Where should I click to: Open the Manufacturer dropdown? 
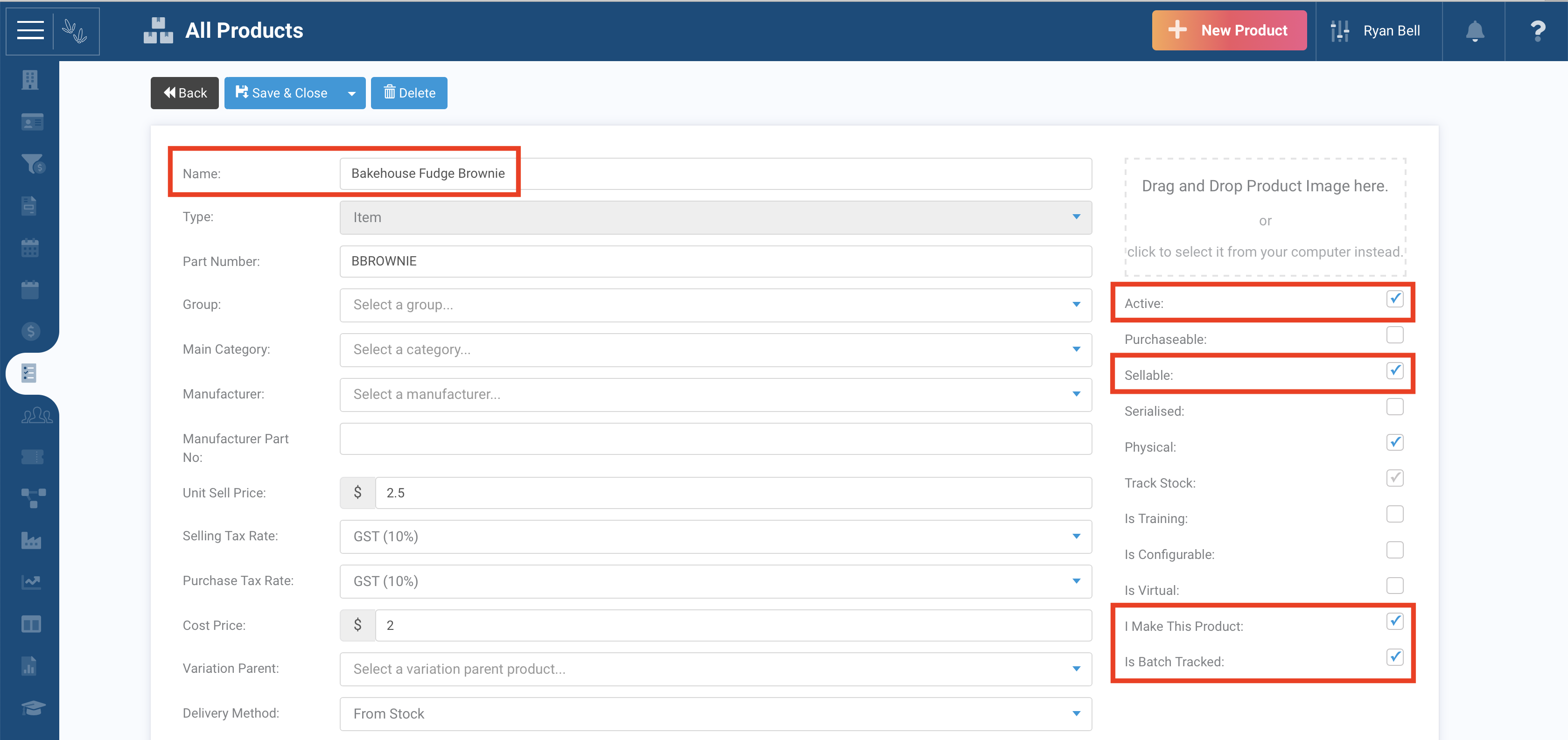pos(715,394)
